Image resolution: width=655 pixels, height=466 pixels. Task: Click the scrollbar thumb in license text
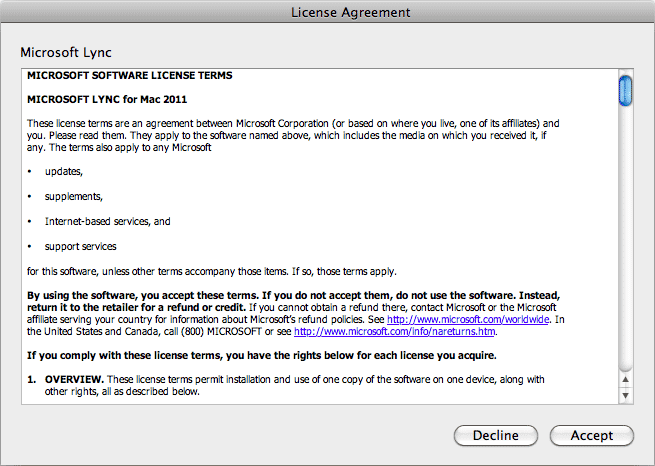[x=625, y=91]
